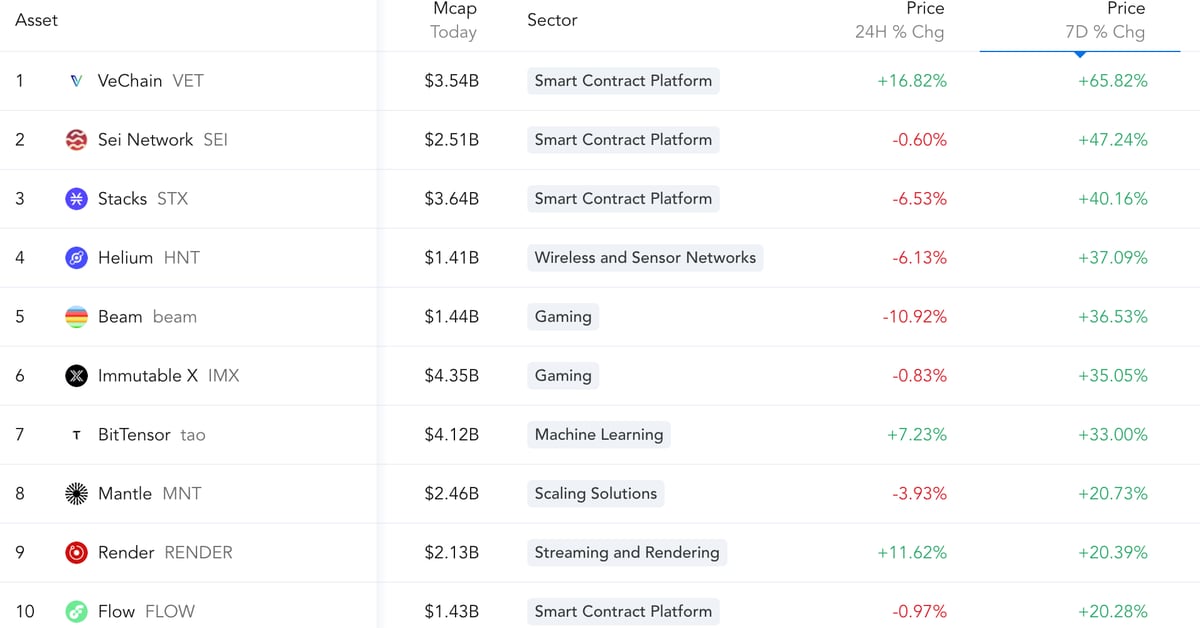Click the VeChain logo icon
Image resolution: width=1200 pixels, height=628 pixels.
77,81
